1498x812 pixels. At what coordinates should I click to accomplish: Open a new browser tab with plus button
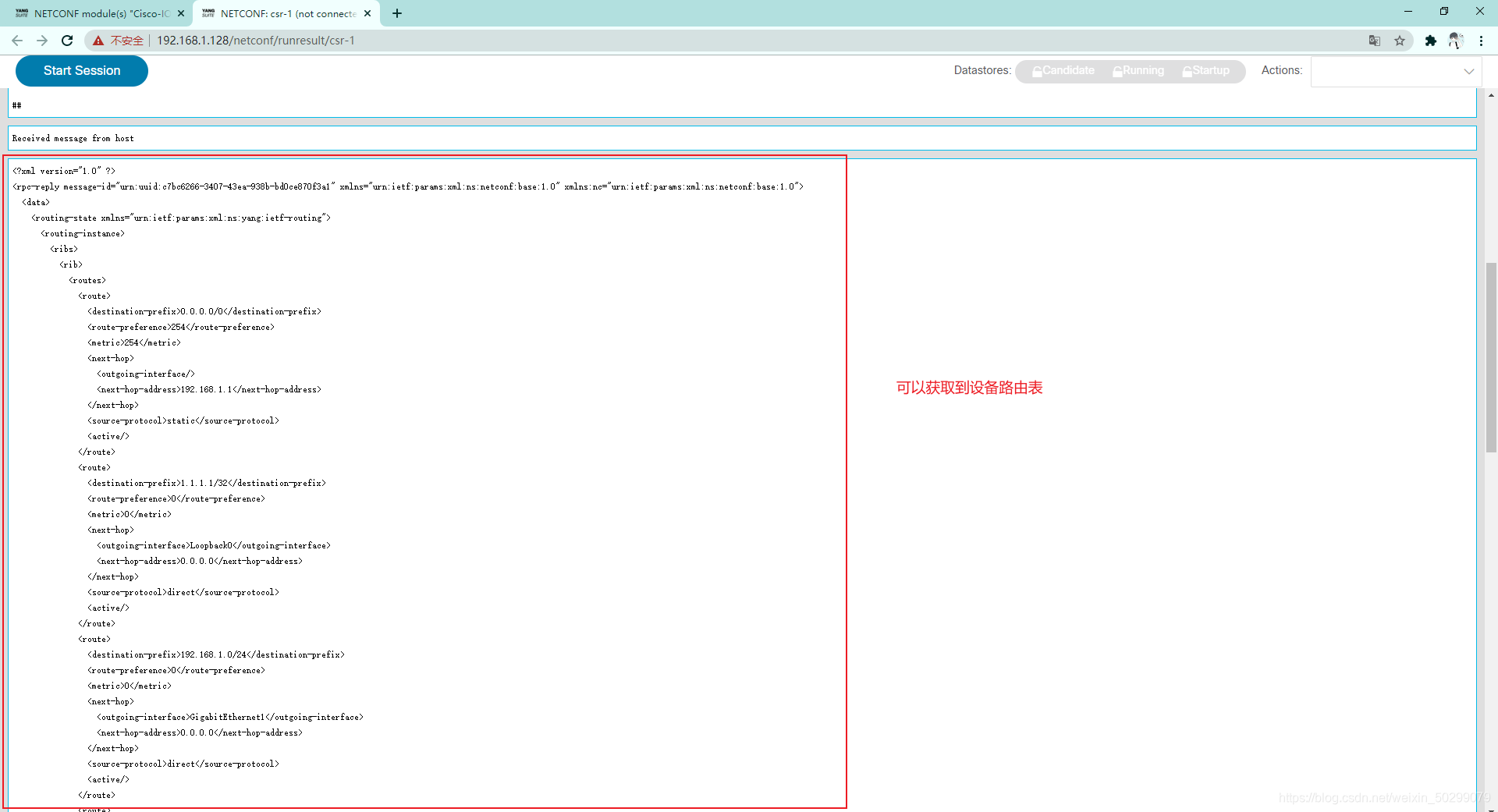(x=397, y=13)
